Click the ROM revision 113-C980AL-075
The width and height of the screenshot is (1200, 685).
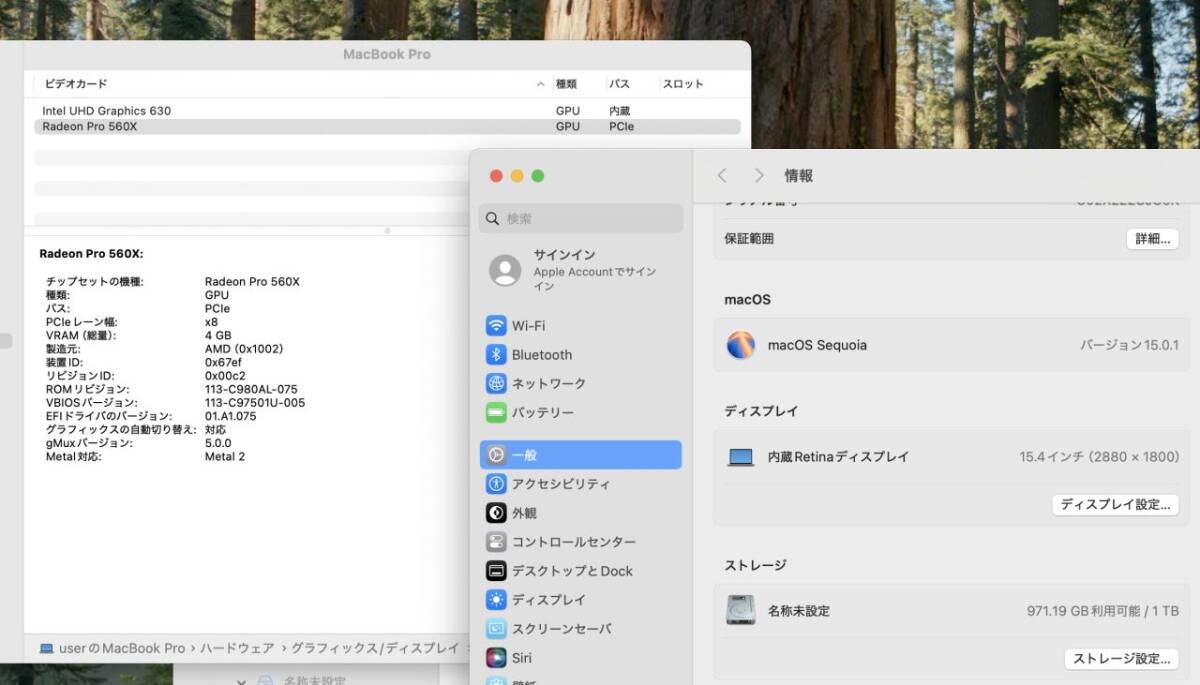[x=251, y=390]
